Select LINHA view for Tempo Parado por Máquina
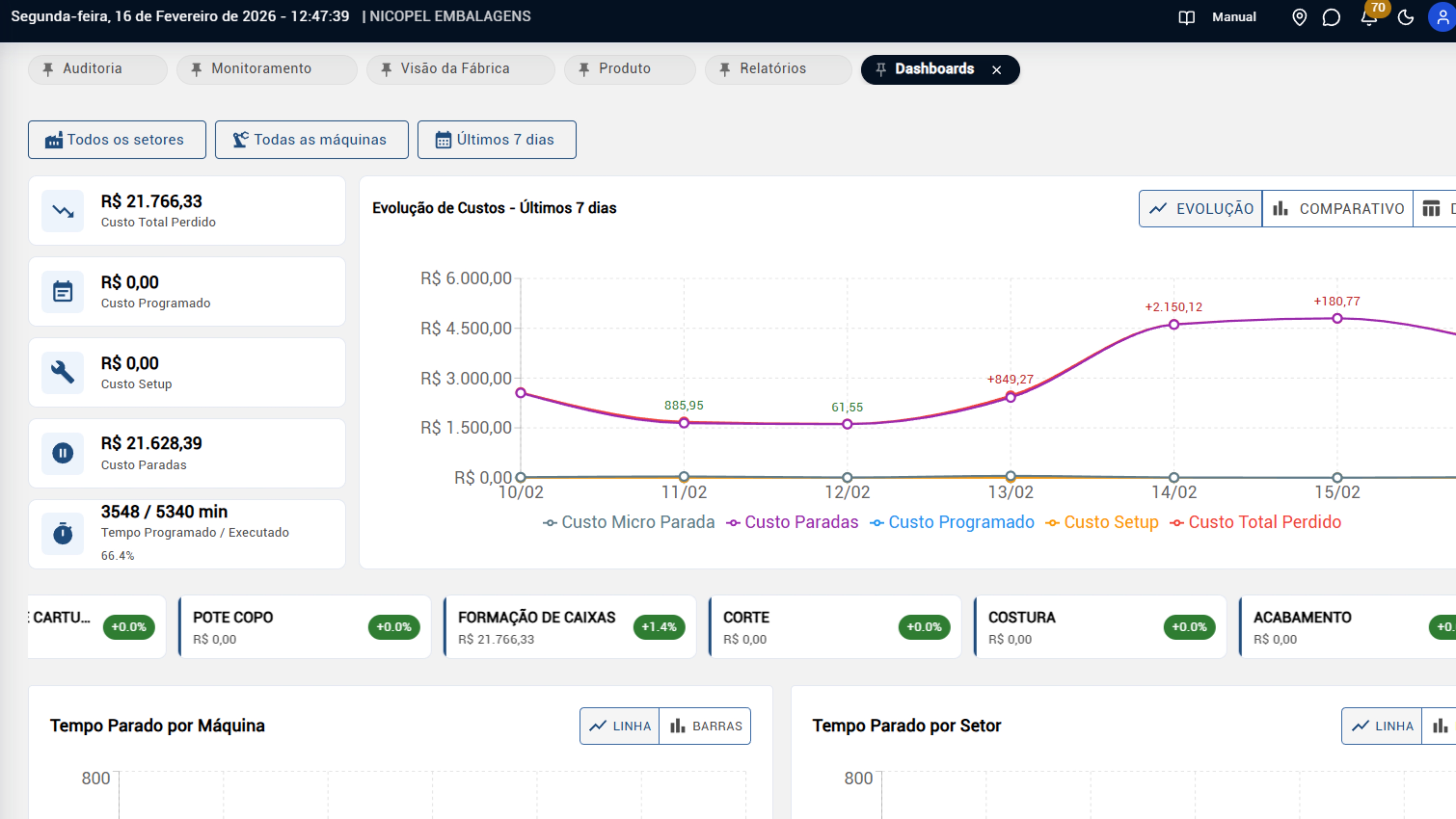The image size is (1456, 819). 620,726
